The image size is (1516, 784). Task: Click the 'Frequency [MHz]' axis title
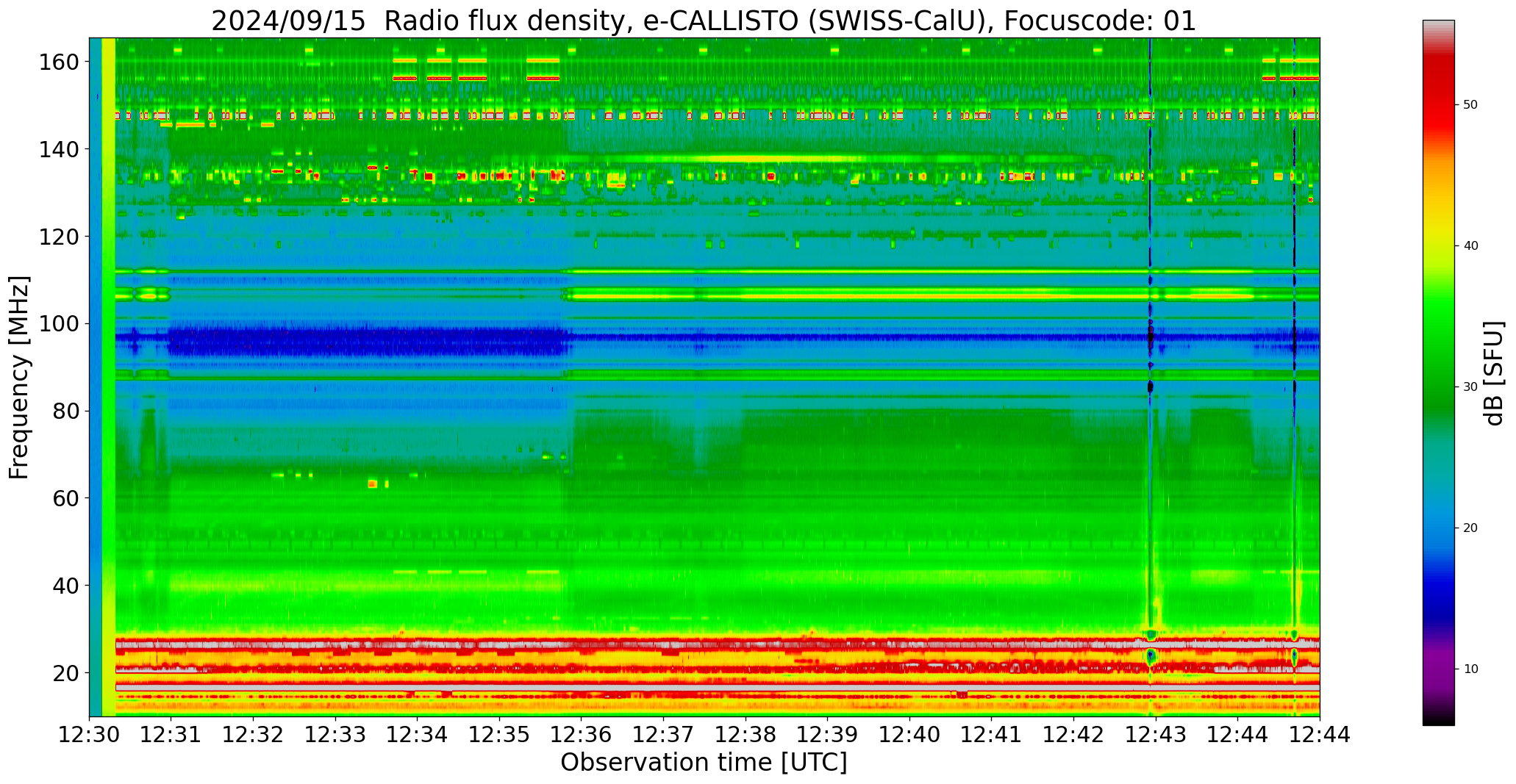tap(20, 377)
